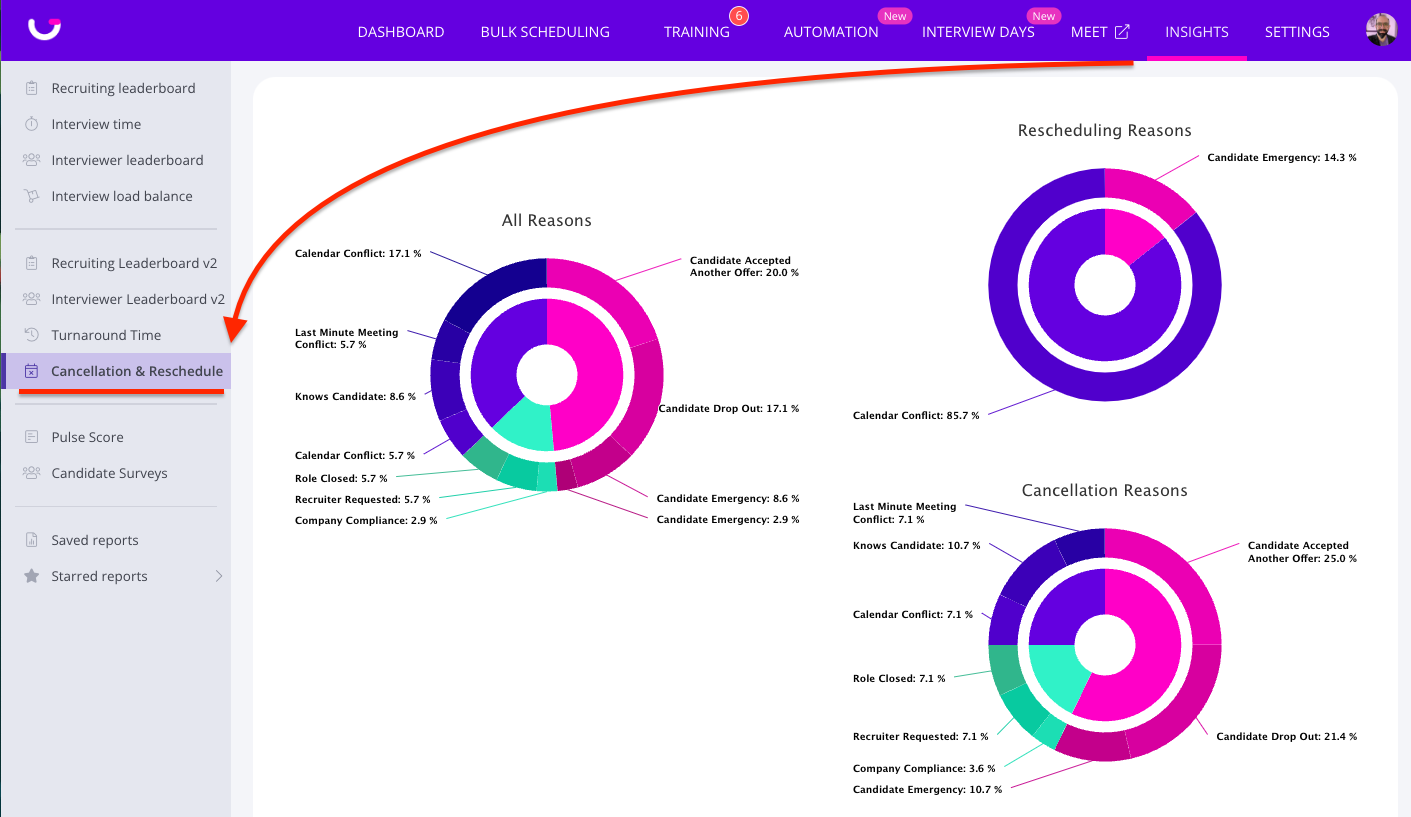Click the Recruiter Requested: 7.1 % label

click(921, 737)
